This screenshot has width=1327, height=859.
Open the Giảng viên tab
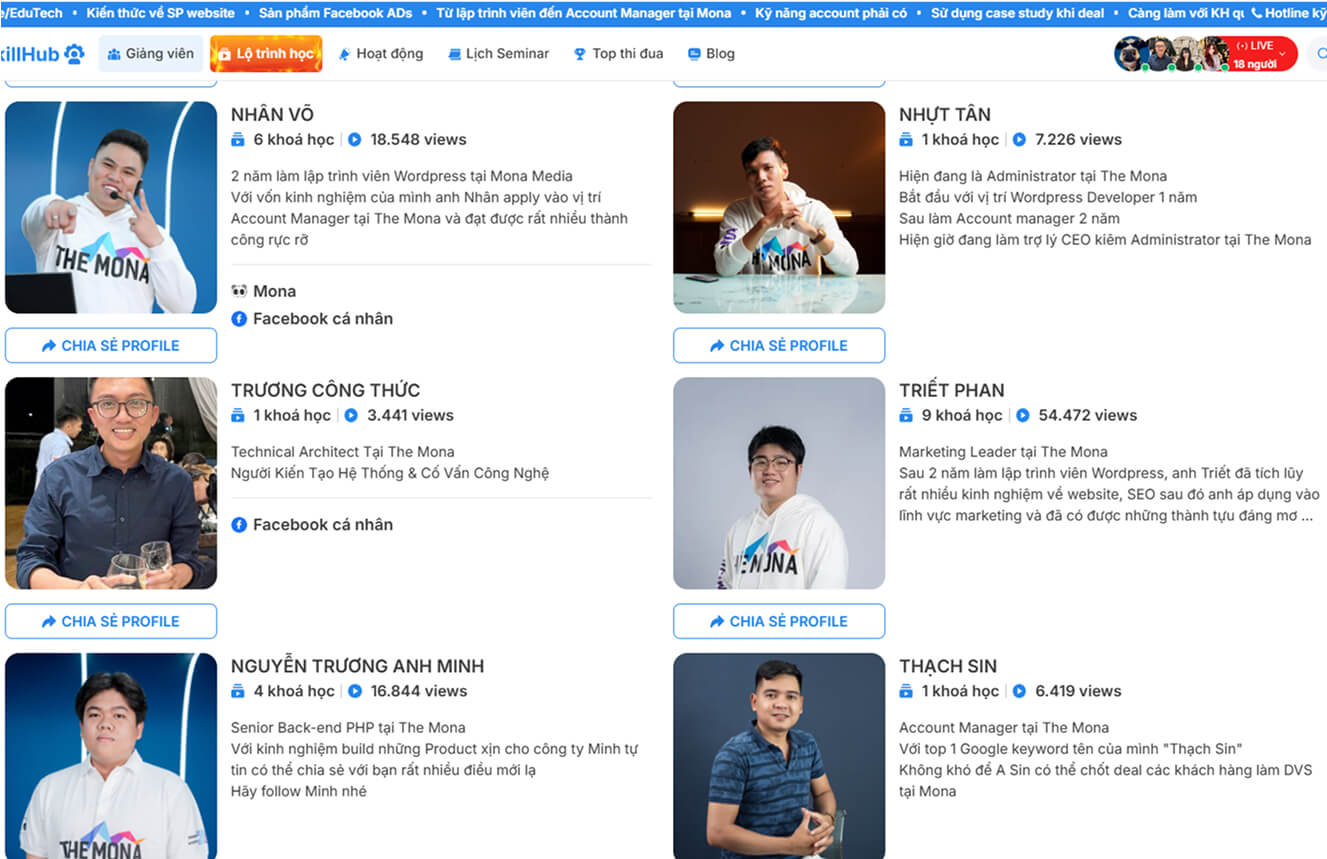point(151,54)
